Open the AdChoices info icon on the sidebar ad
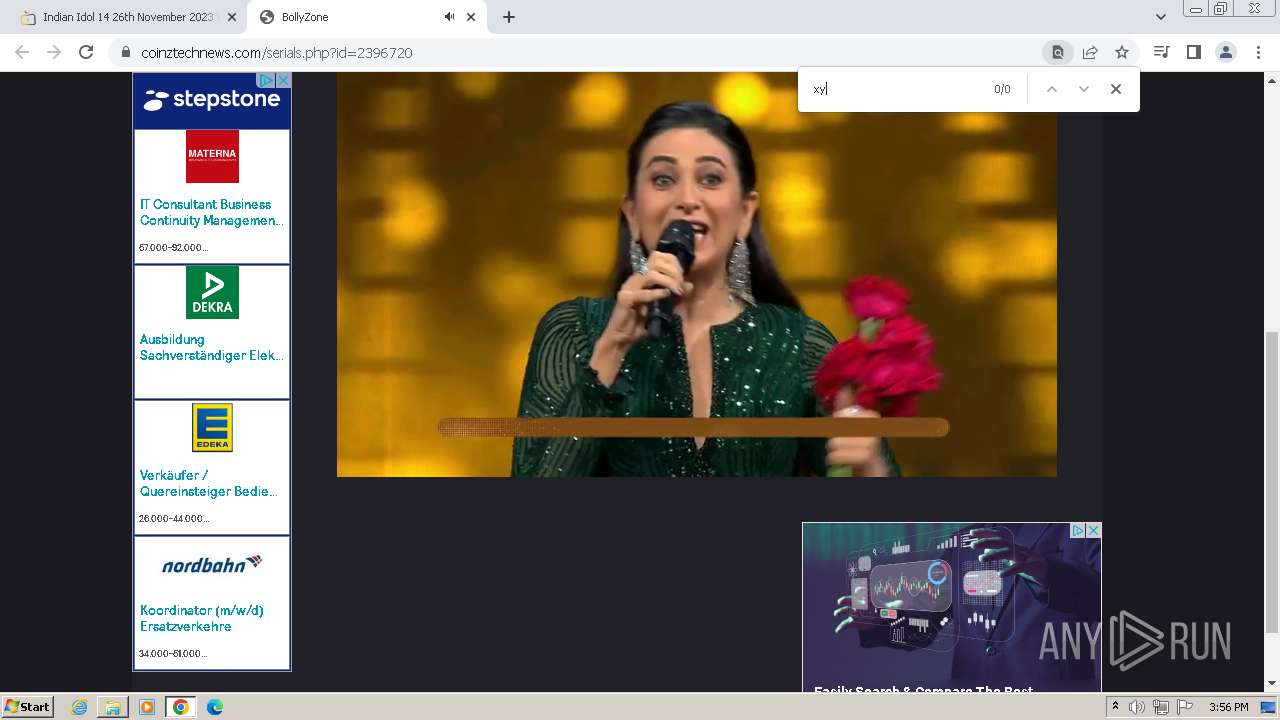The height and width of the screenshot is (720, 1280). tap(267, 80)
